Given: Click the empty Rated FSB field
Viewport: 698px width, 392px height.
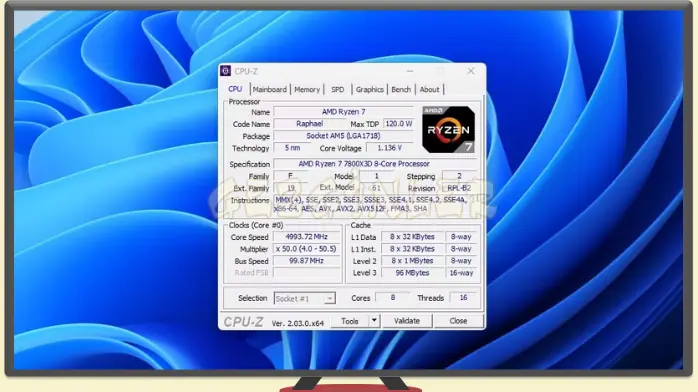Looking at the screenshot, I should pos(306,273).
